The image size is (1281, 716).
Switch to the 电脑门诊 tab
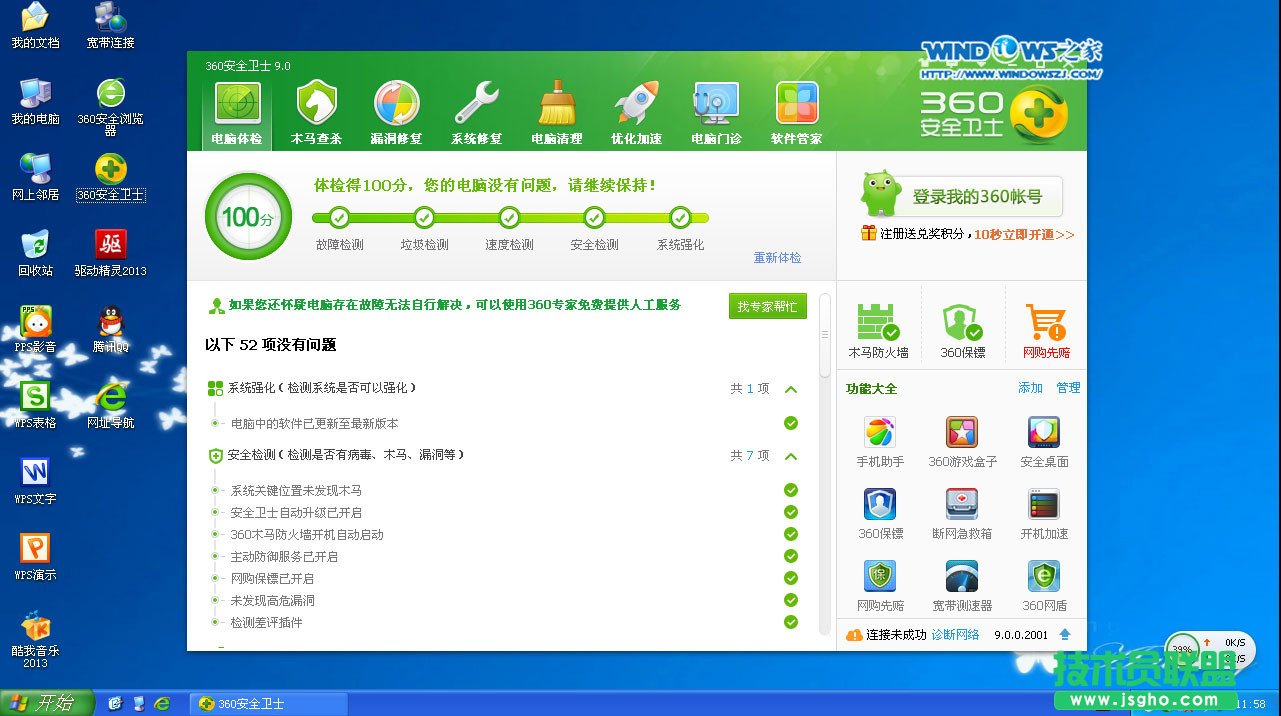pyautogui.click(x=716, y=110)
